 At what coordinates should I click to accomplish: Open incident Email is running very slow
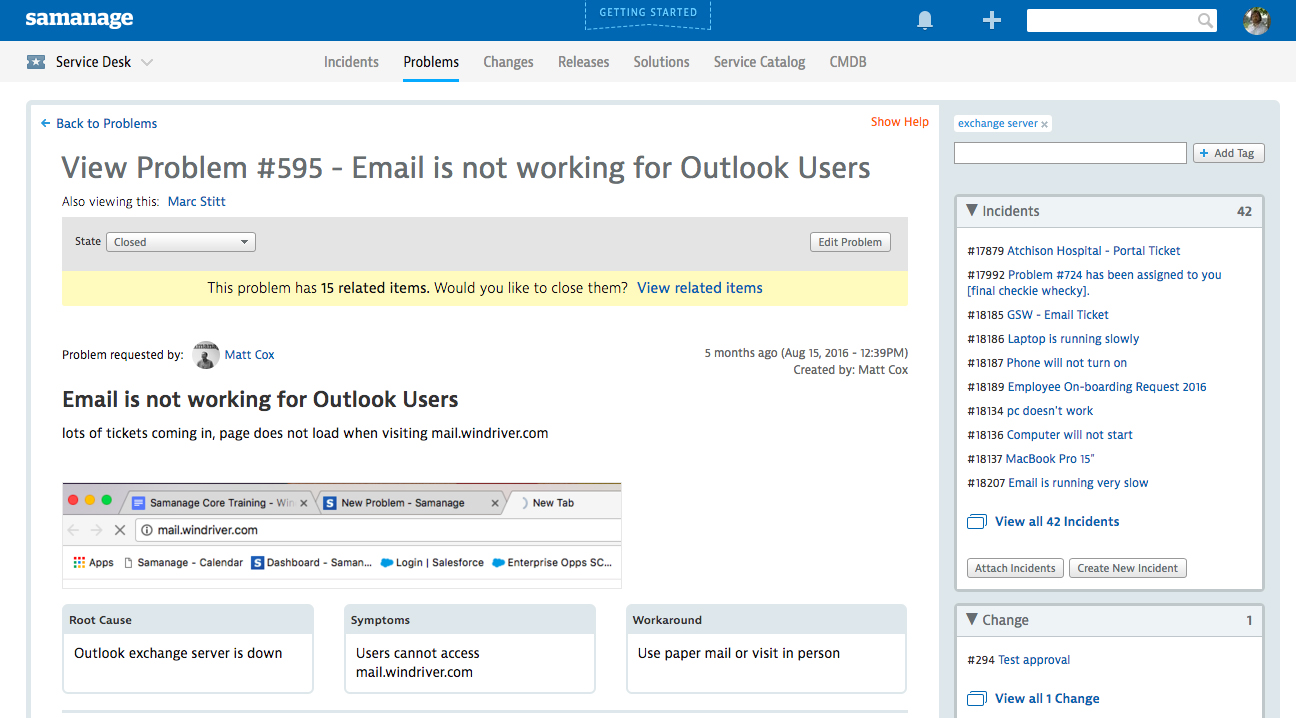(1078, 483)
